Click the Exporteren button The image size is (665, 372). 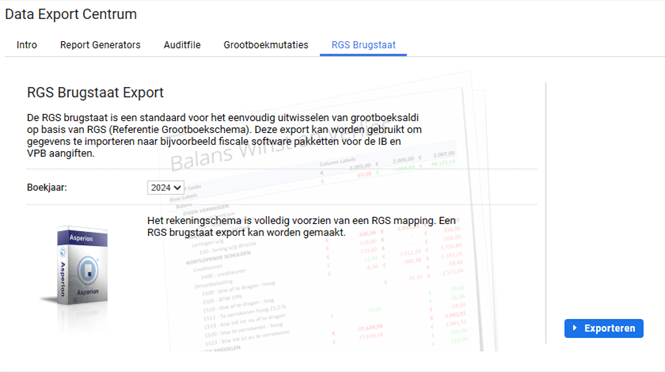pos(604,328)
